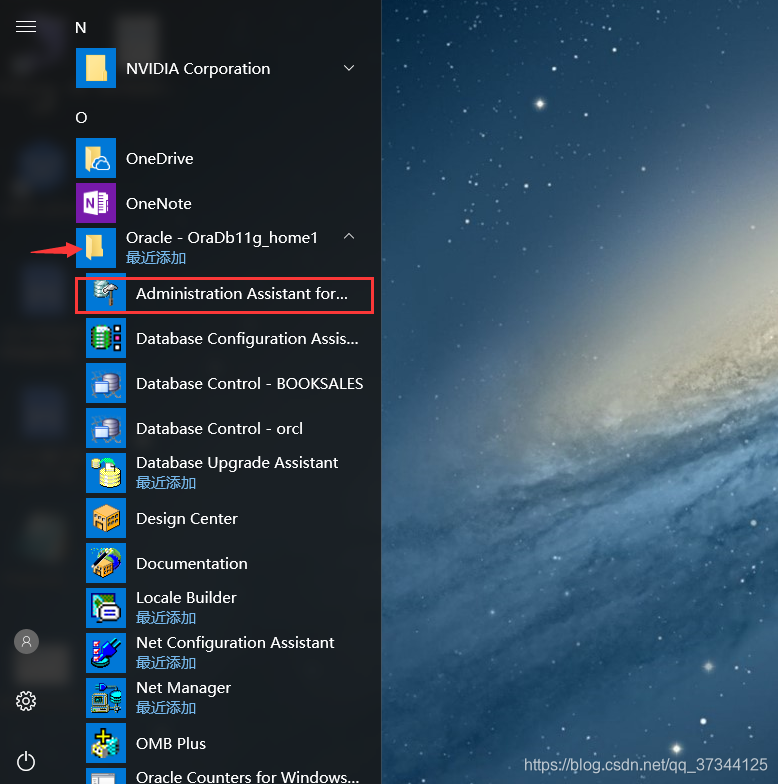Click the Database Control BOOKSALES icon

pyautogui.click(x=106, y=383)
